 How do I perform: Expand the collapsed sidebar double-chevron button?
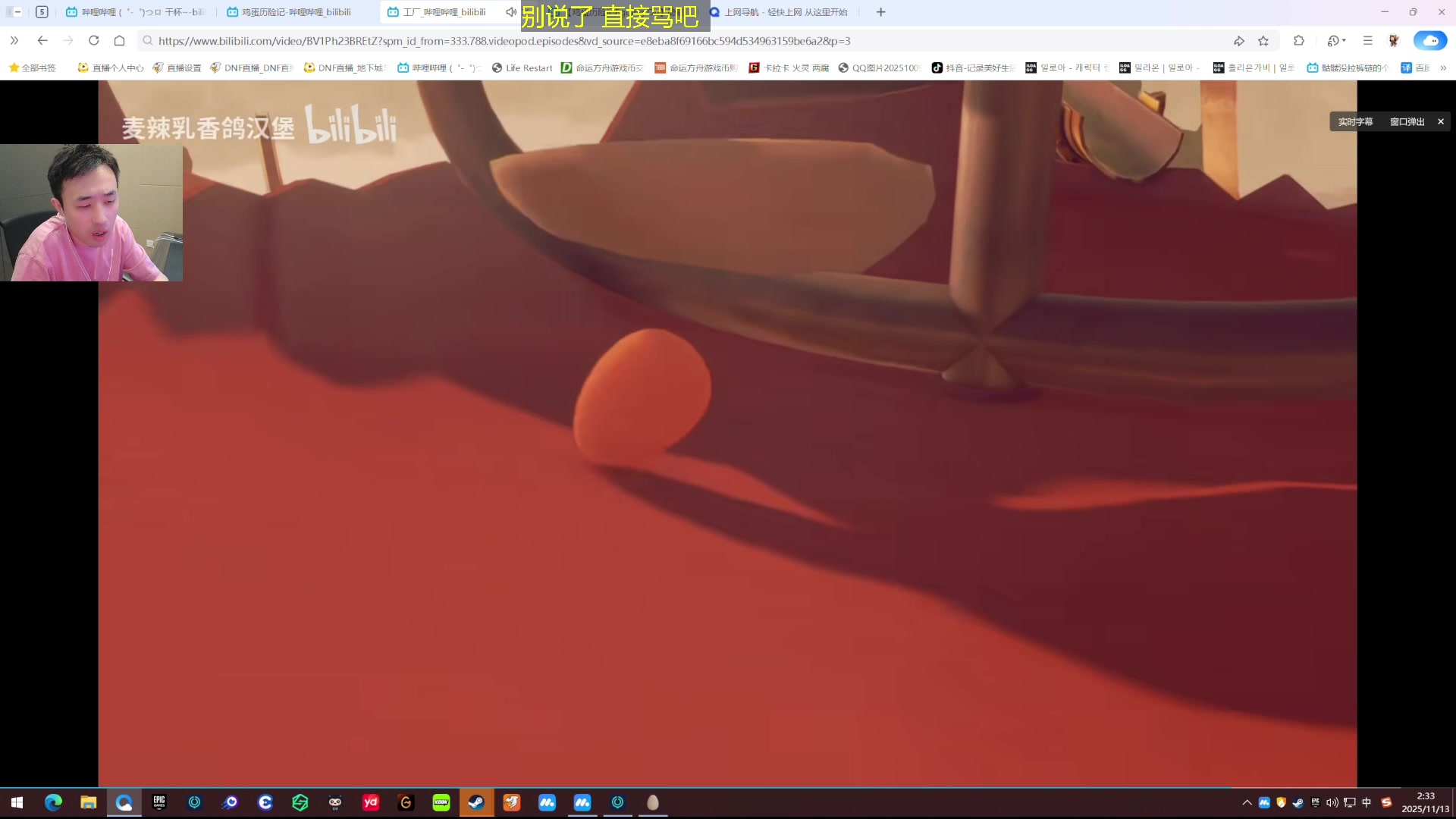tap(14, 41)
